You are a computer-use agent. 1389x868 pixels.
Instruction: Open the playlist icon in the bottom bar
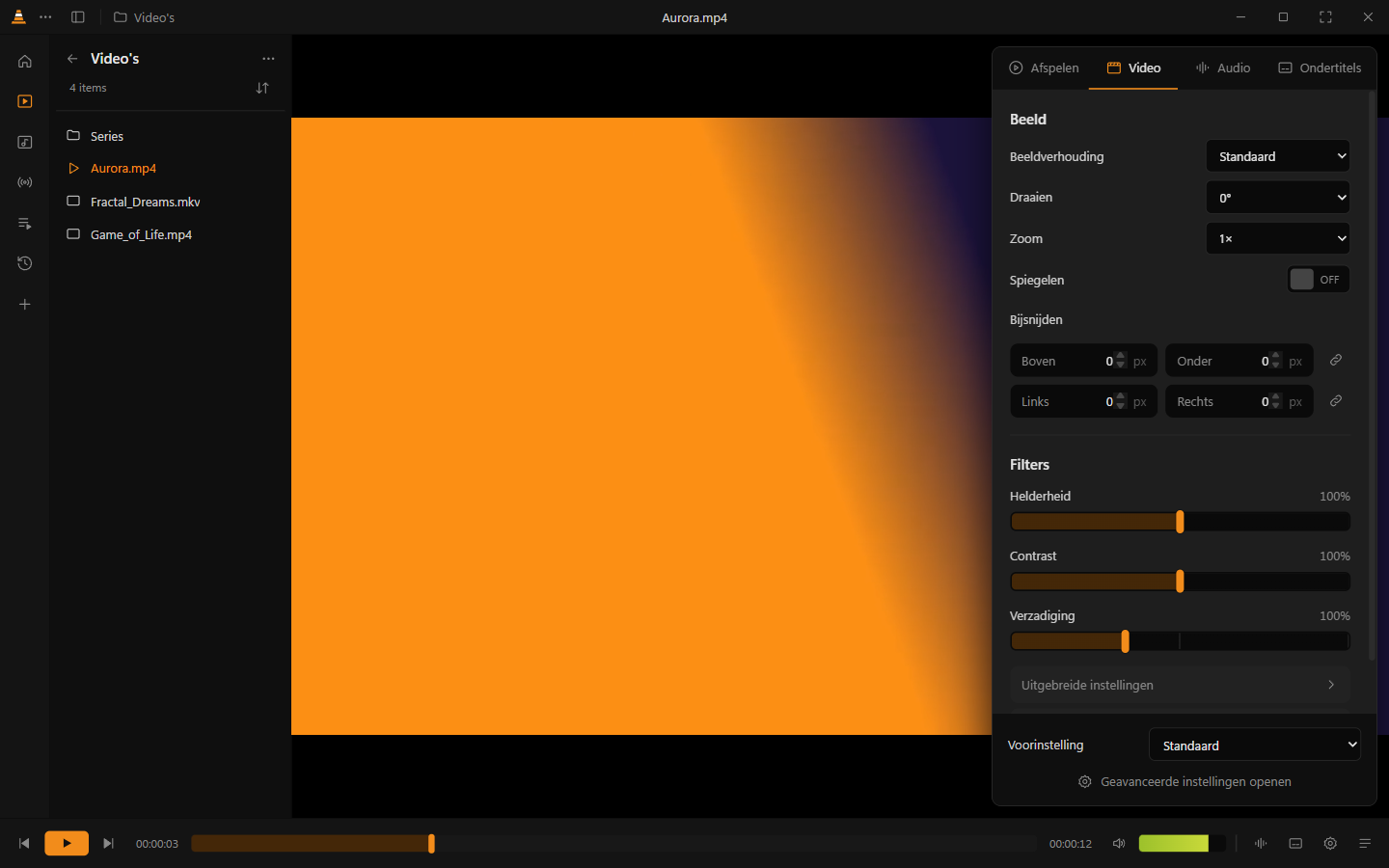[x=1365, y=843]
